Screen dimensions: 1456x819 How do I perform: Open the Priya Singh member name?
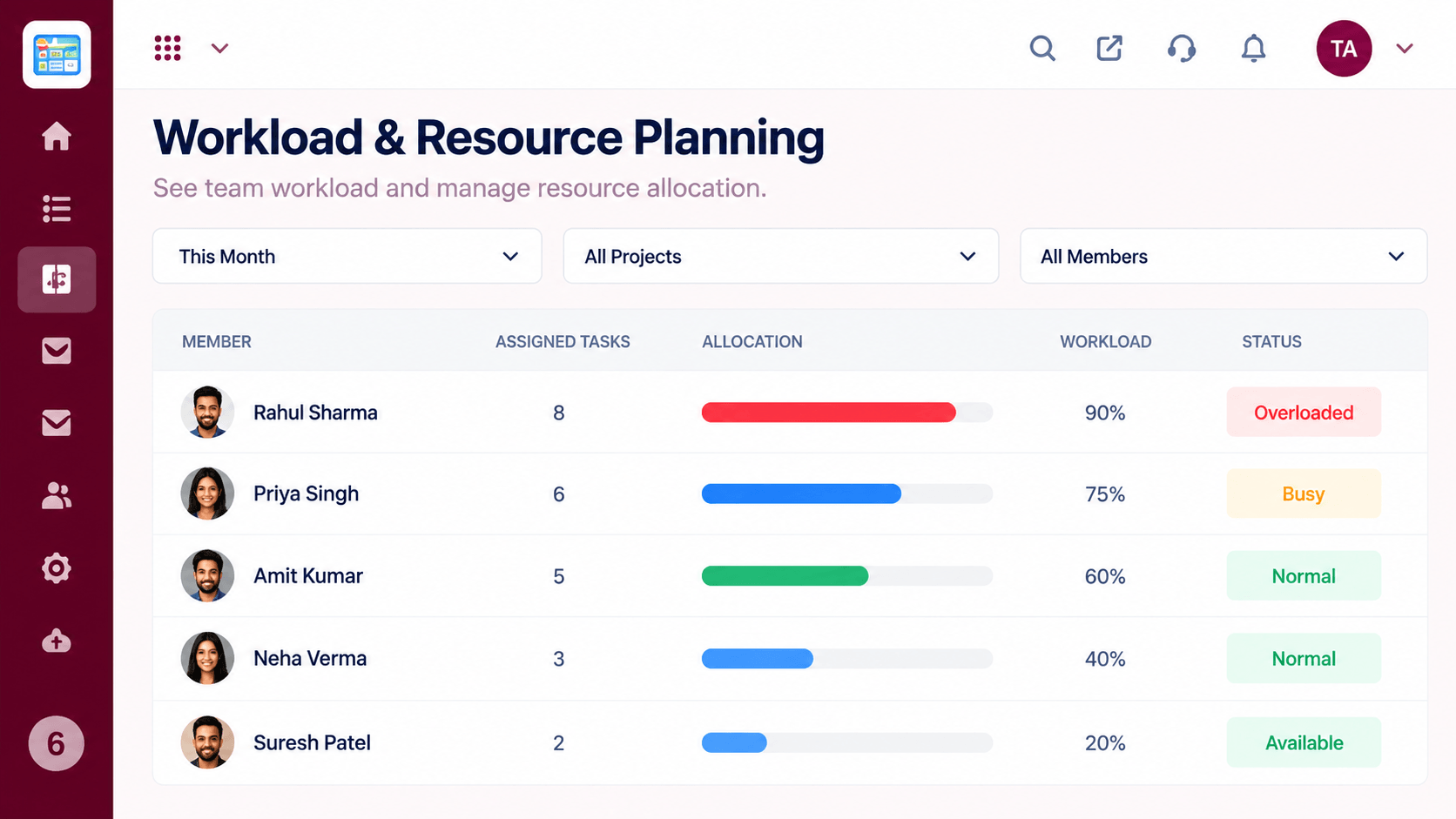[306, 493]
